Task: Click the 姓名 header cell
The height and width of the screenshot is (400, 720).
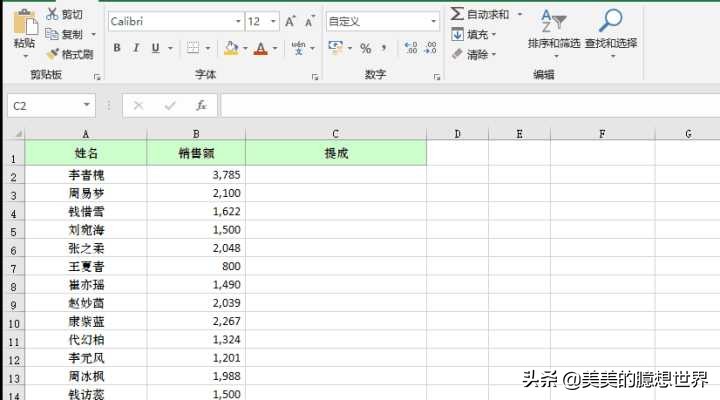Action: coord(86,153)
